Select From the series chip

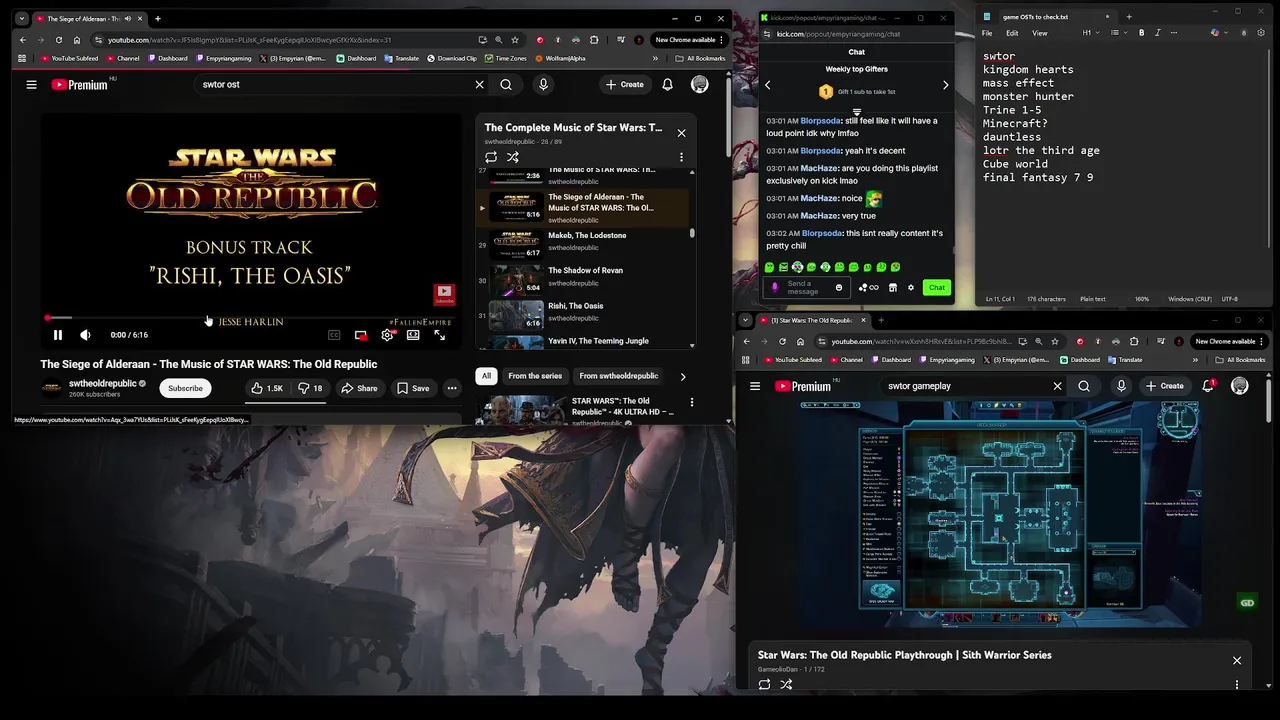[x=535, y=376]
